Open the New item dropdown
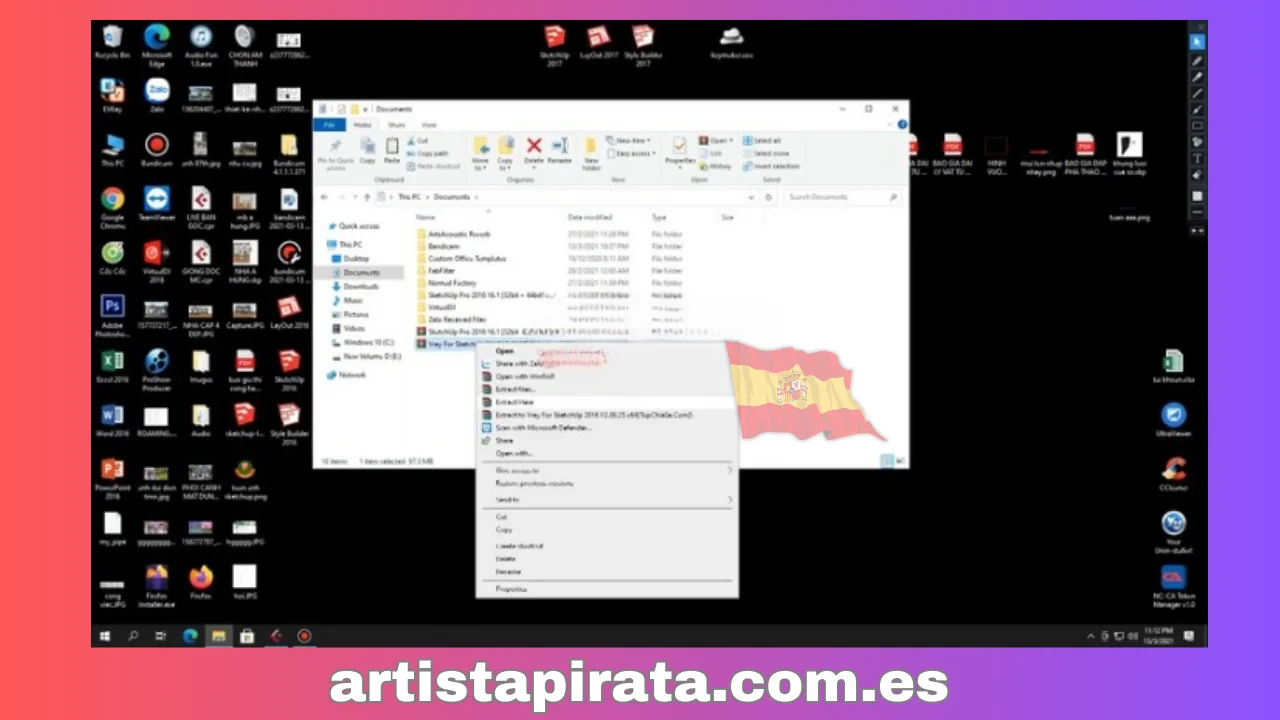The width and height of the screenshot is (1280, 720). (x=628, y=141)
